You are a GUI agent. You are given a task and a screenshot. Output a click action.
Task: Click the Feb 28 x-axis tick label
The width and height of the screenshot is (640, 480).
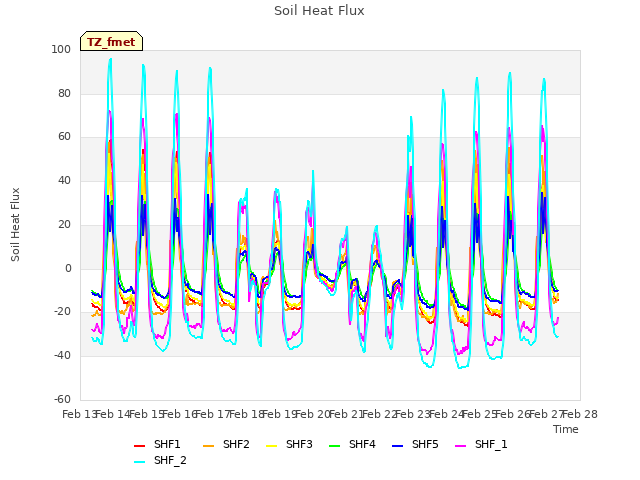580,414
